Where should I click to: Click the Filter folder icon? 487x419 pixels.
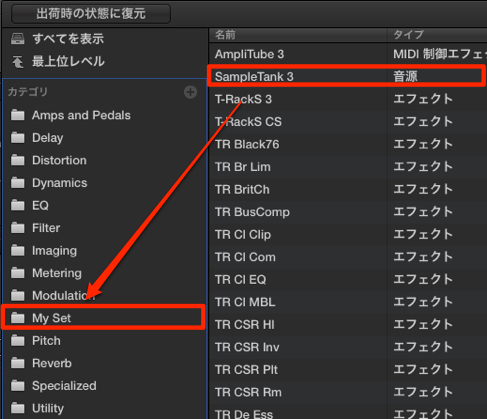18,228
